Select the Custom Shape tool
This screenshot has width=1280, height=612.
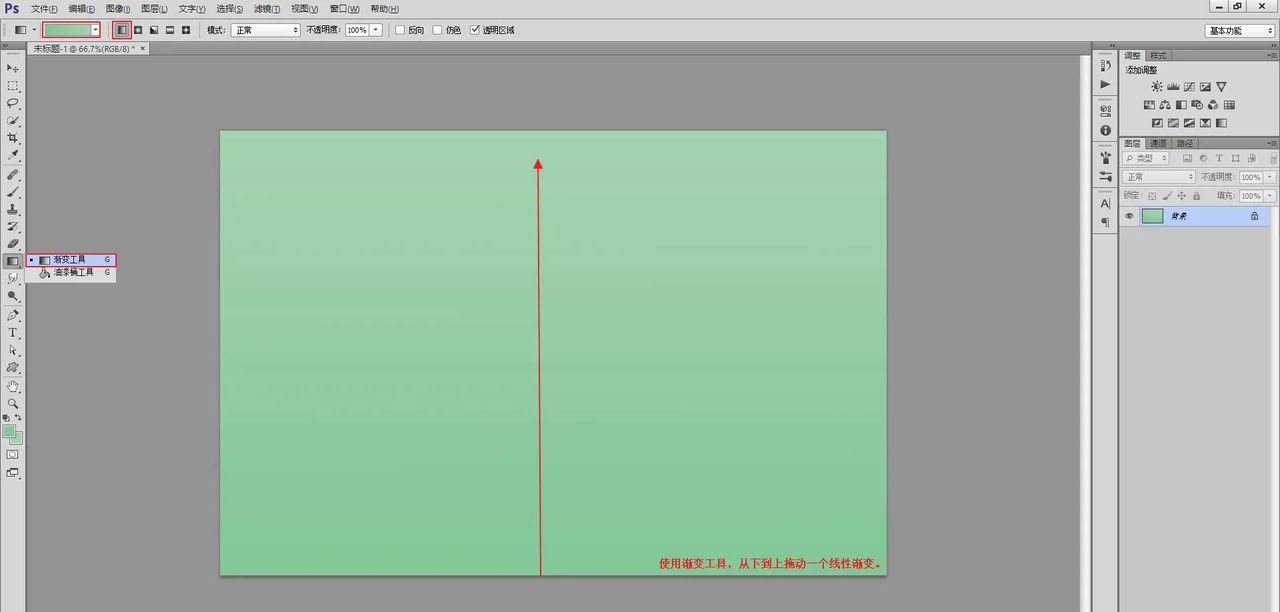[13, 367]
